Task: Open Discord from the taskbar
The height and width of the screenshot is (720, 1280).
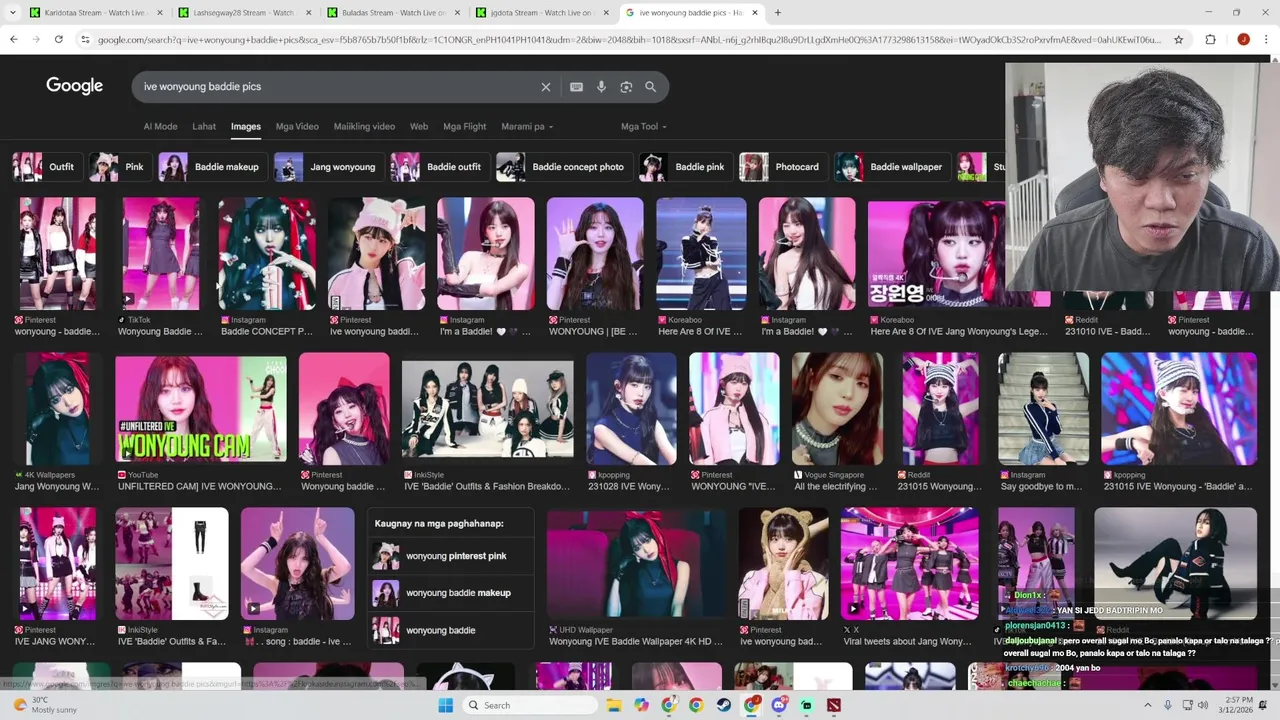Action: coord(779,705)
